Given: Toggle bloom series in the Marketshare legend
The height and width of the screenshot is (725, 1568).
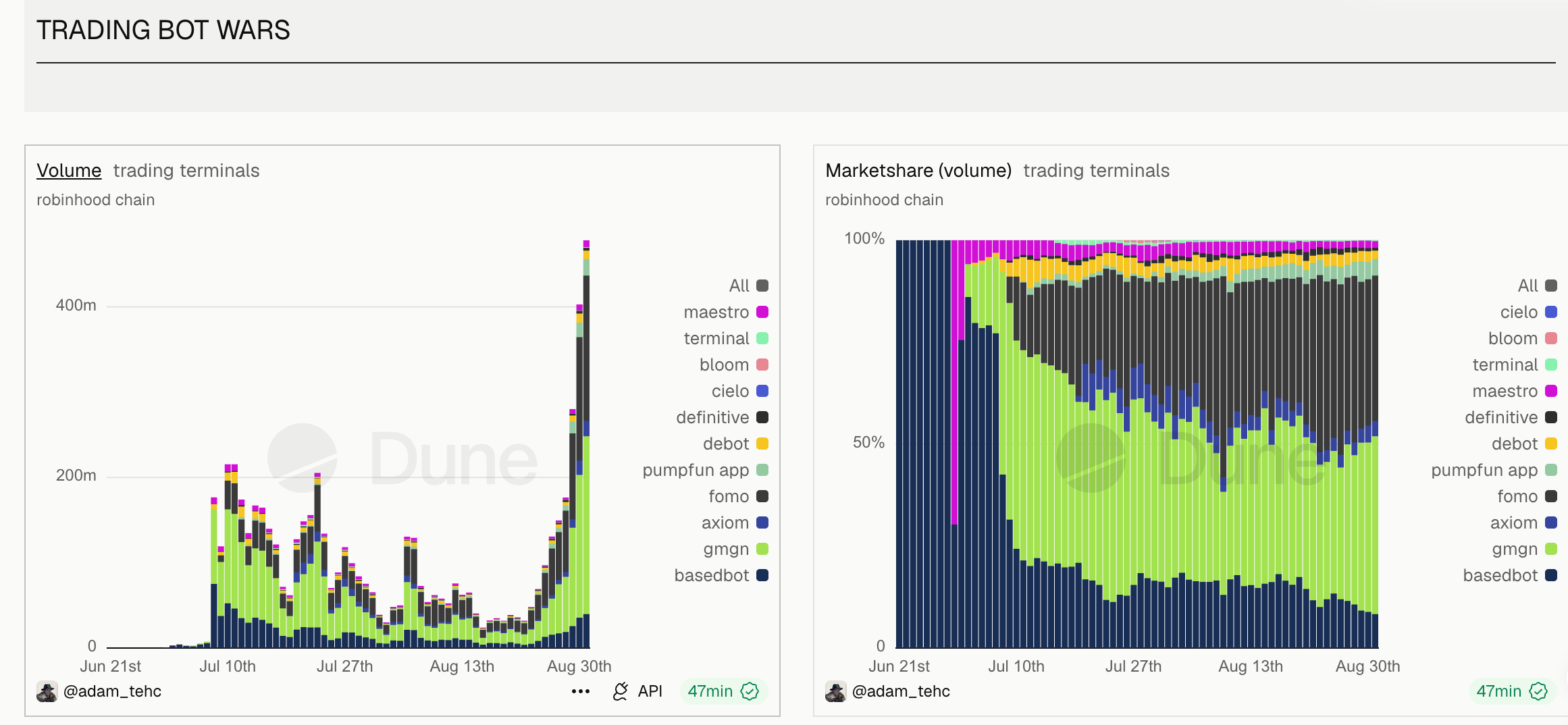Looking at the screenshot, I should point(1523,338).
